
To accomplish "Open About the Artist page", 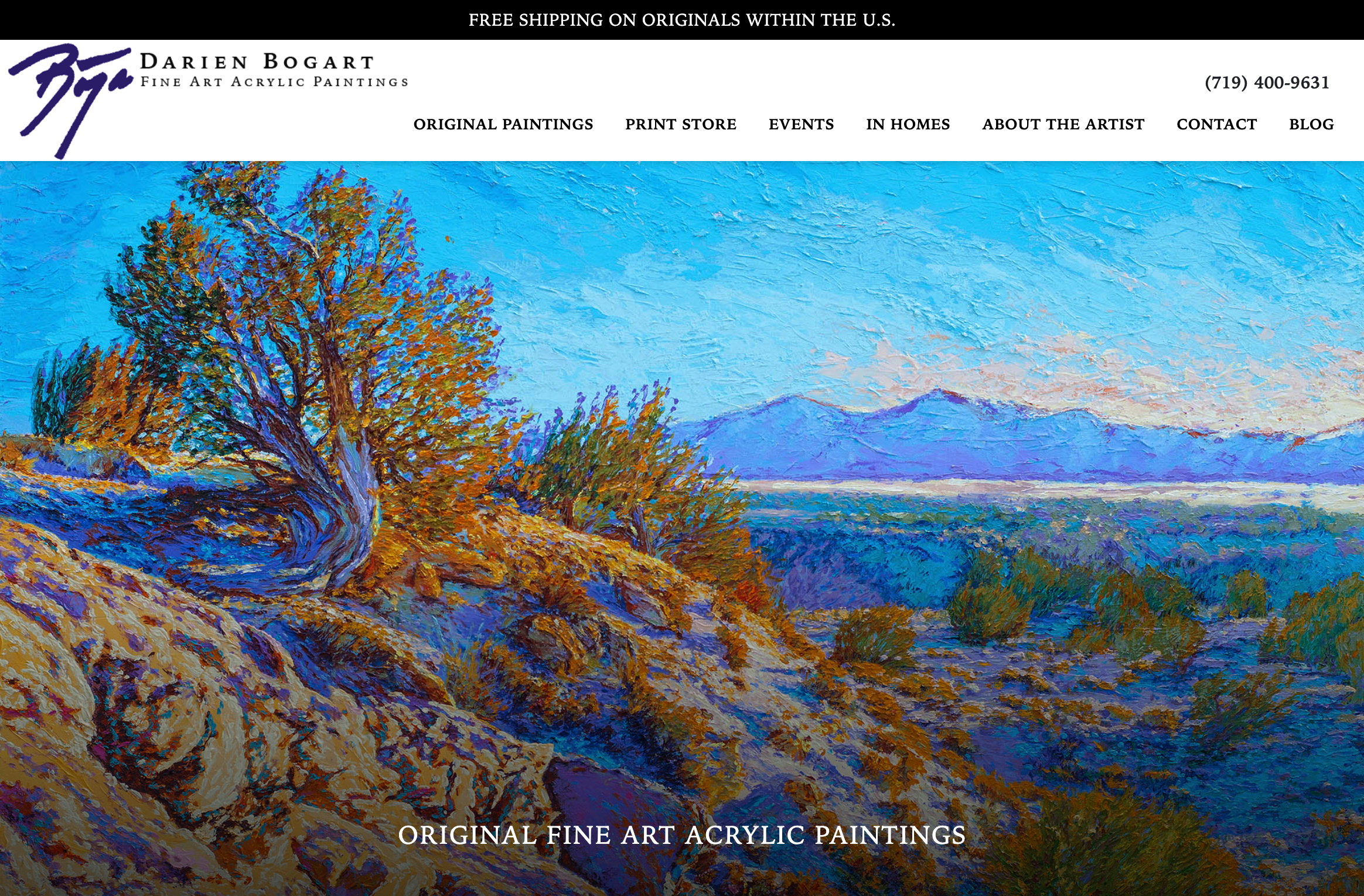I will coord(1063,124).
